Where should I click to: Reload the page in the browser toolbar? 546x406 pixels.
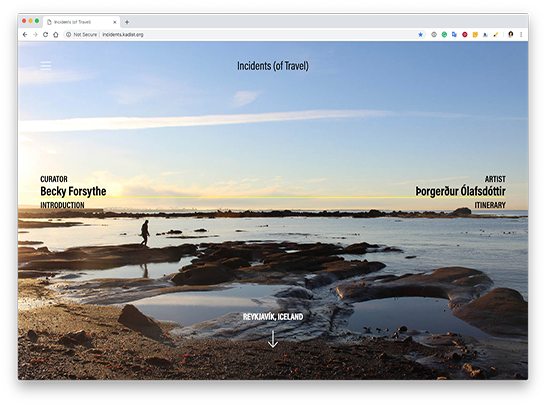[45, 34]
